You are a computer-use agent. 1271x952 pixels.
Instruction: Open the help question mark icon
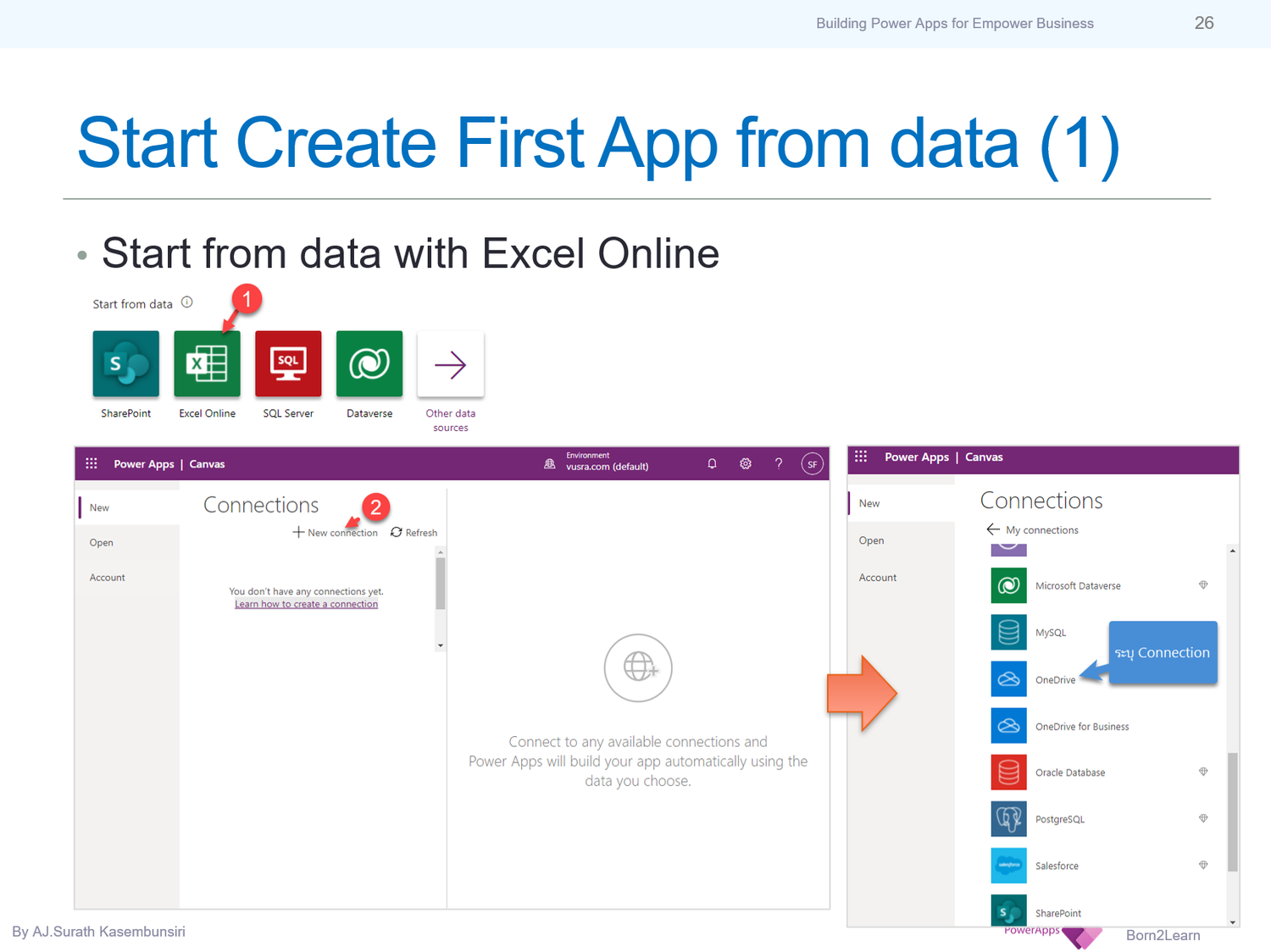click(x=778, y=463)
